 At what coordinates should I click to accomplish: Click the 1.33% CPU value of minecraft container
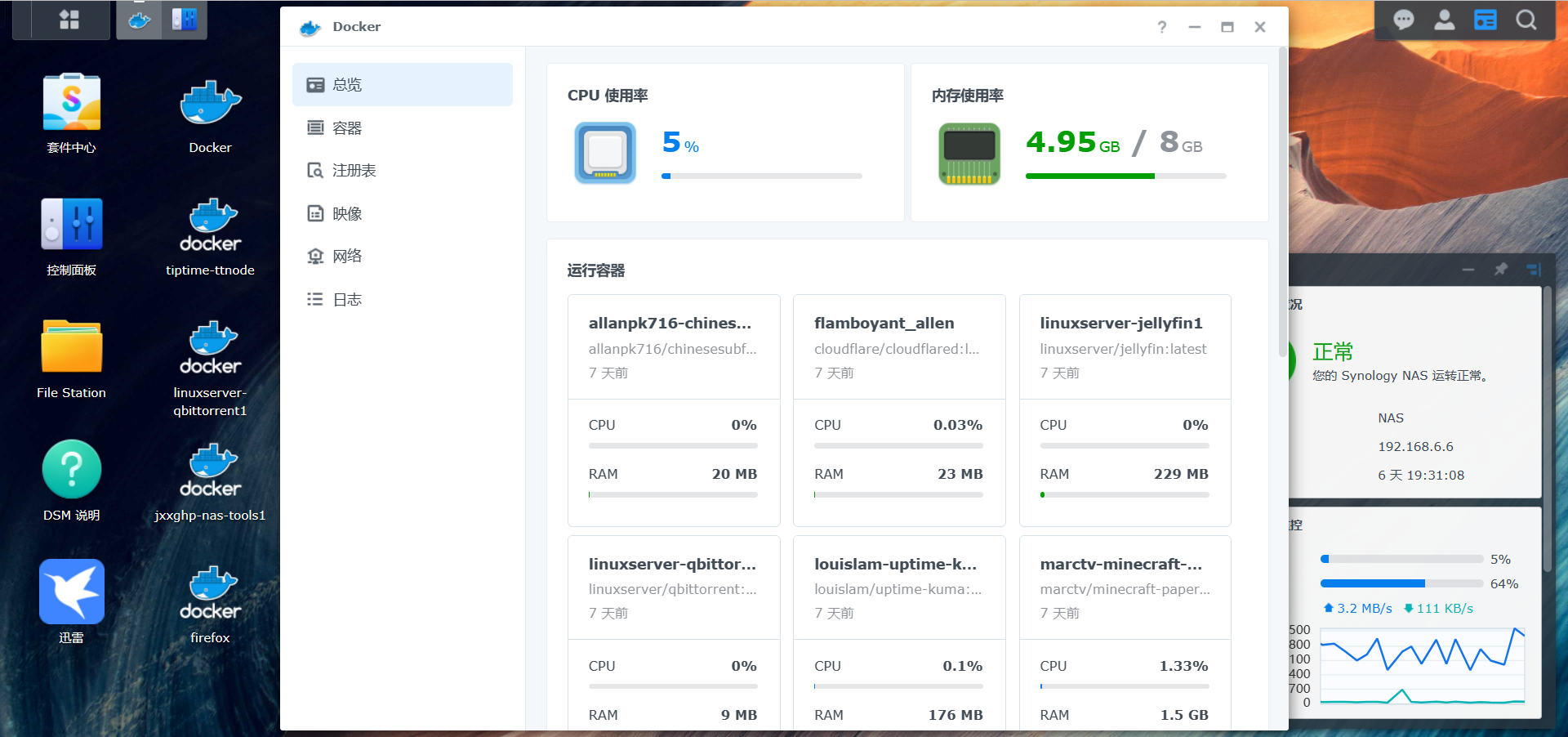(x=1183, y=666)
